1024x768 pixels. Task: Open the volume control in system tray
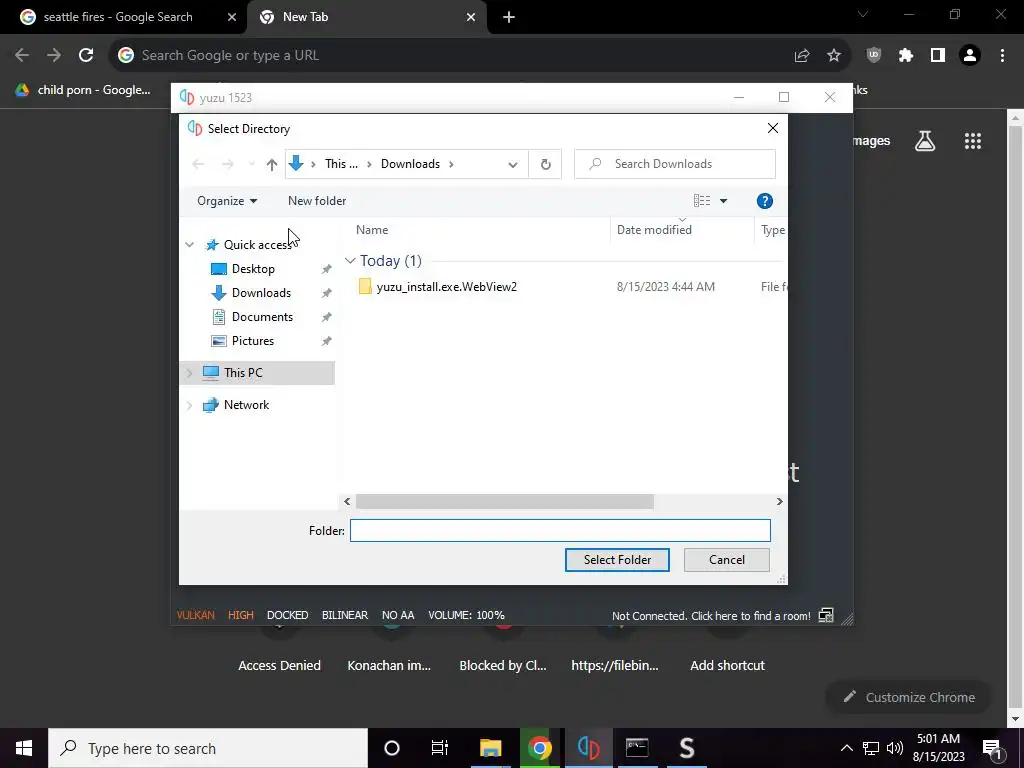[895, 748]
